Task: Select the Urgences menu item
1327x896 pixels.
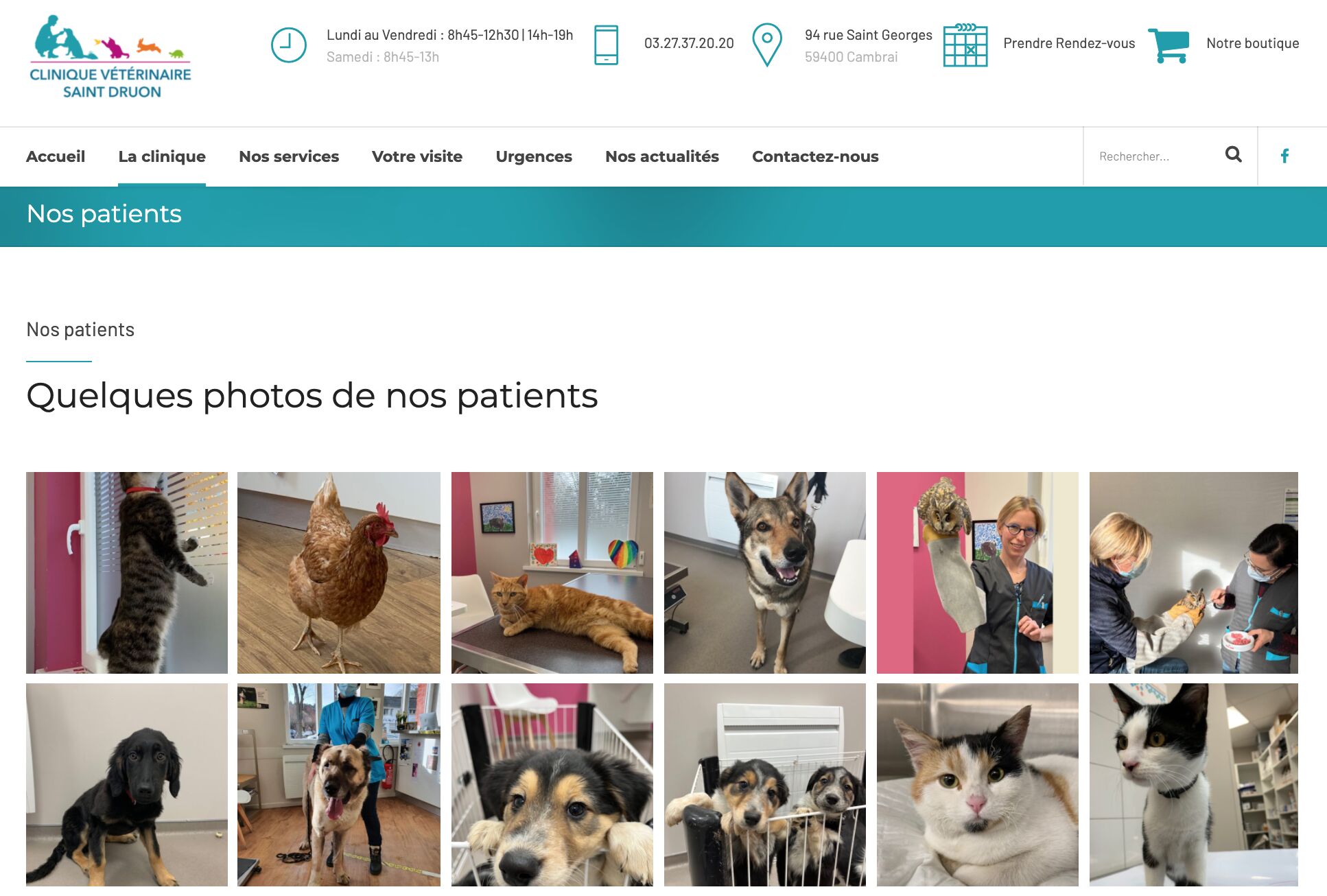Action: coord(534,156)
